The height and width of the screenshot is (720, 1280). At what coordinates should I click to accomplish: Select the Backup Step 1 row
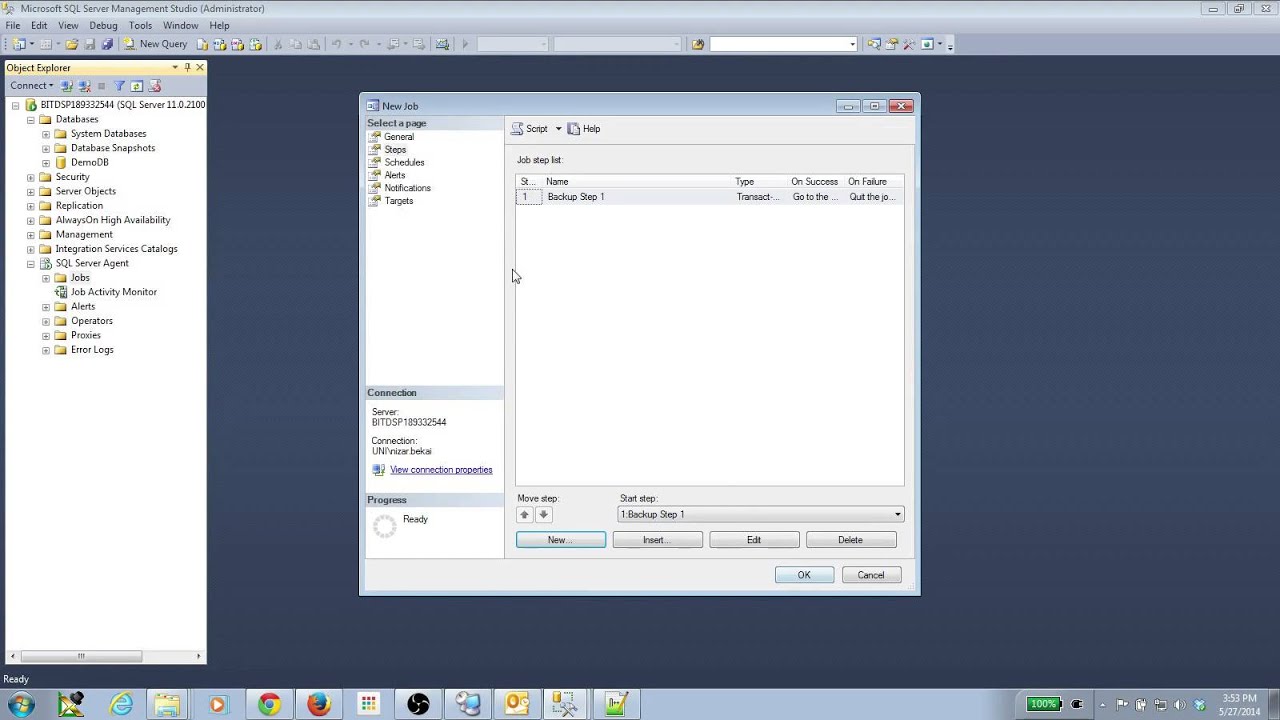point(709,197)
